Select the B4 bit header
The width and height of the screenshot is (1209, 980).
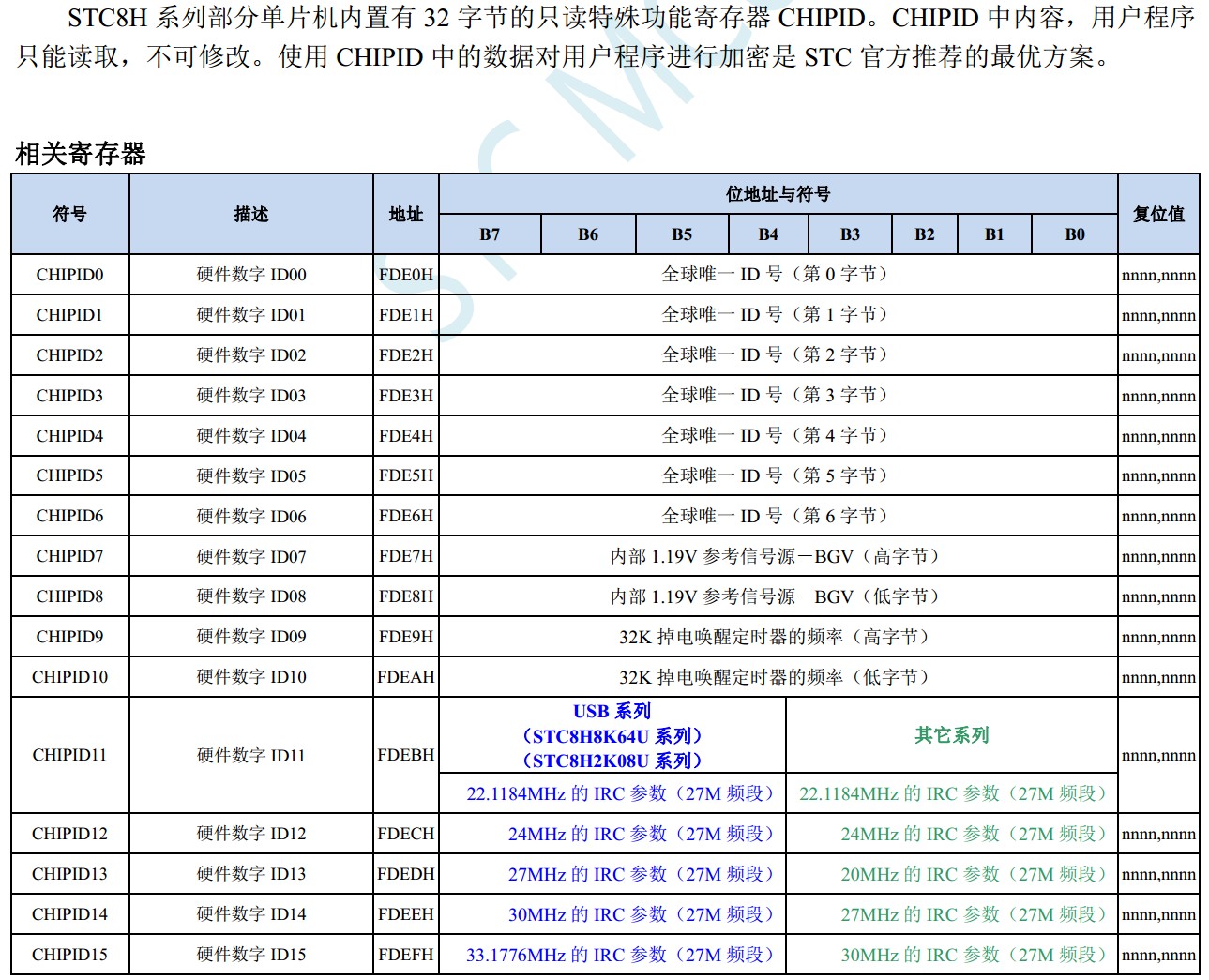point(768,234)
